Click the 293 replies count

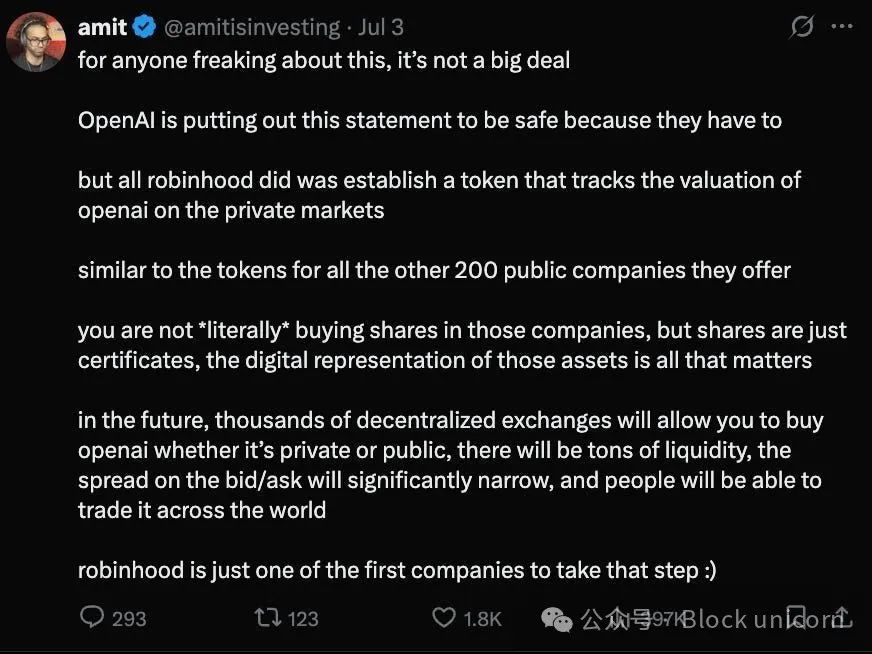pos(129,619)
